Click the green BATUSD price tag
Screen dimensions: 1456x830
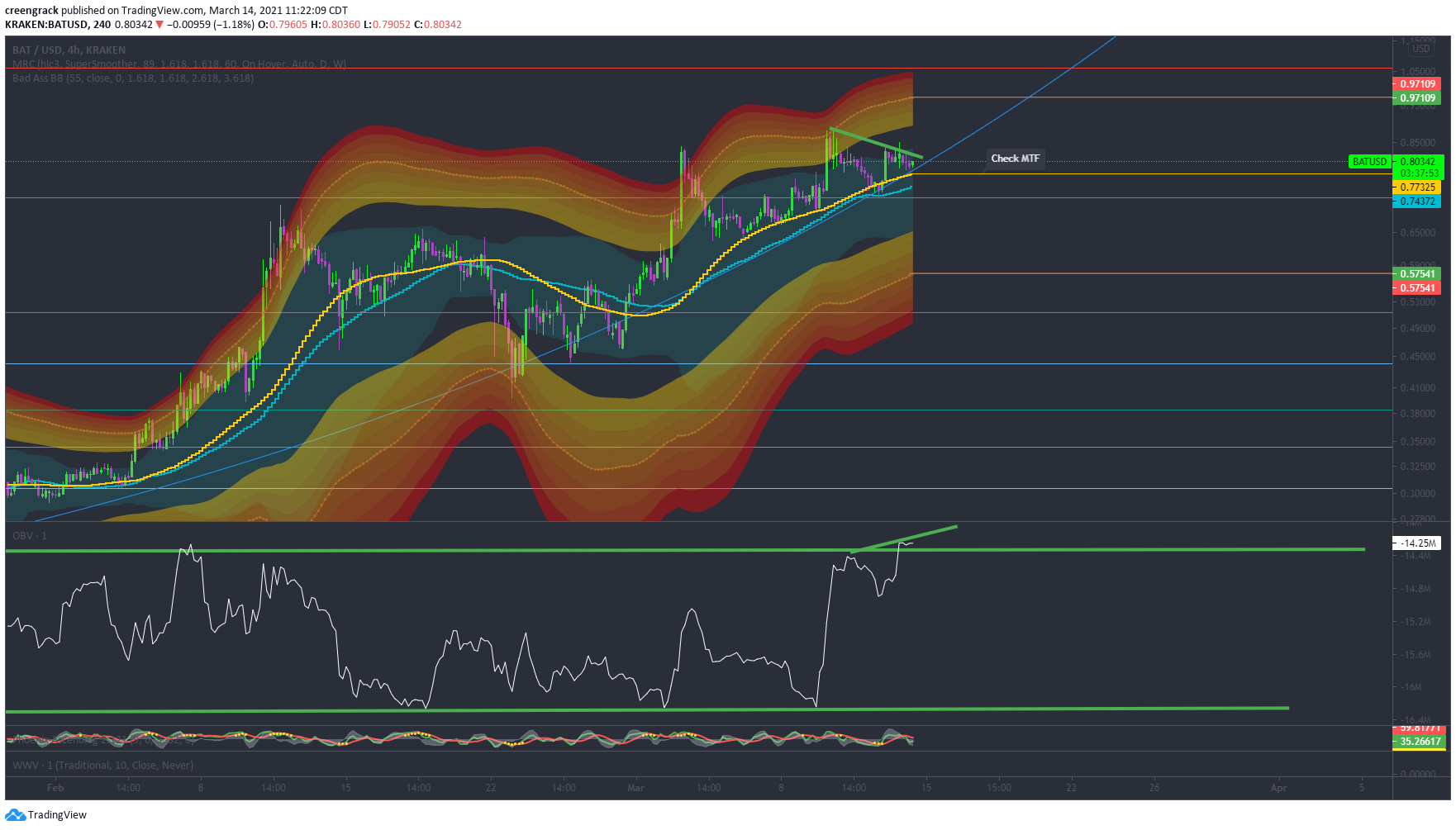1369,162
